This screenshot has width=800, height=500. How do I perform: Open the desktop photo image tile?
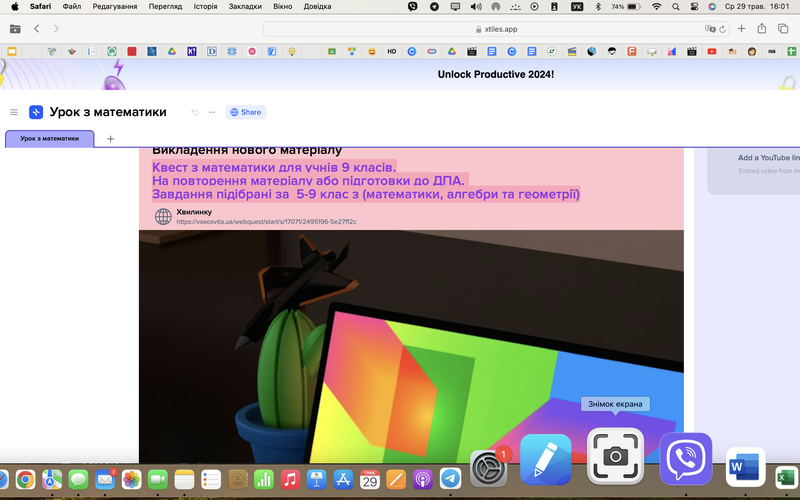click(x=411, y=347)
